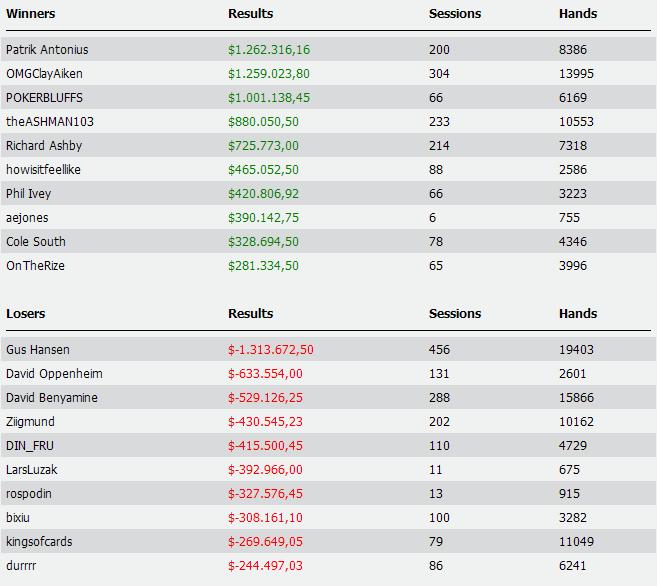This screenshot has height=586, width=657.
Task: Click Gus Hansen's result $-1.313.672,50
Action: (271, 349)
